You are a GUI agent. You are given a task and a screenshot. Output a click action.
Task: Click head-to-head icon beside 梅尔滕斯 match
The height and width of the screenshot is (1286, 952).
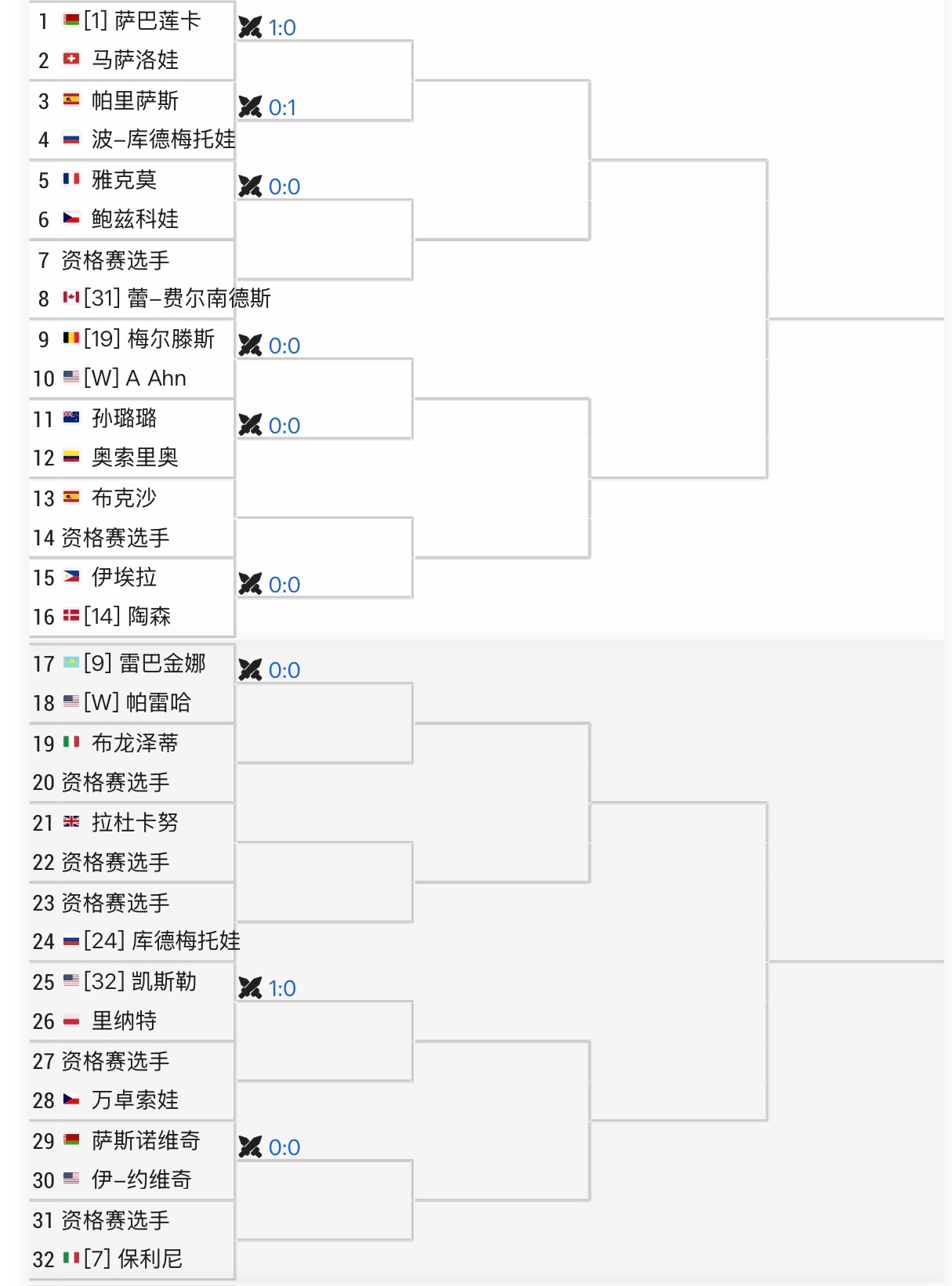pos(250,346)
